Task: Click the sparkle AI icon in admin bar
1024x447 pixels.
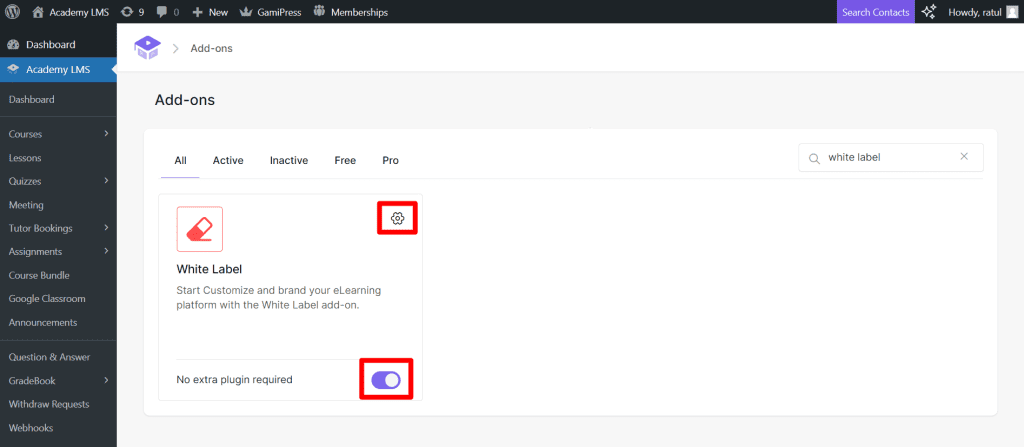Action: pyautogui.click(x=929, y=12)
